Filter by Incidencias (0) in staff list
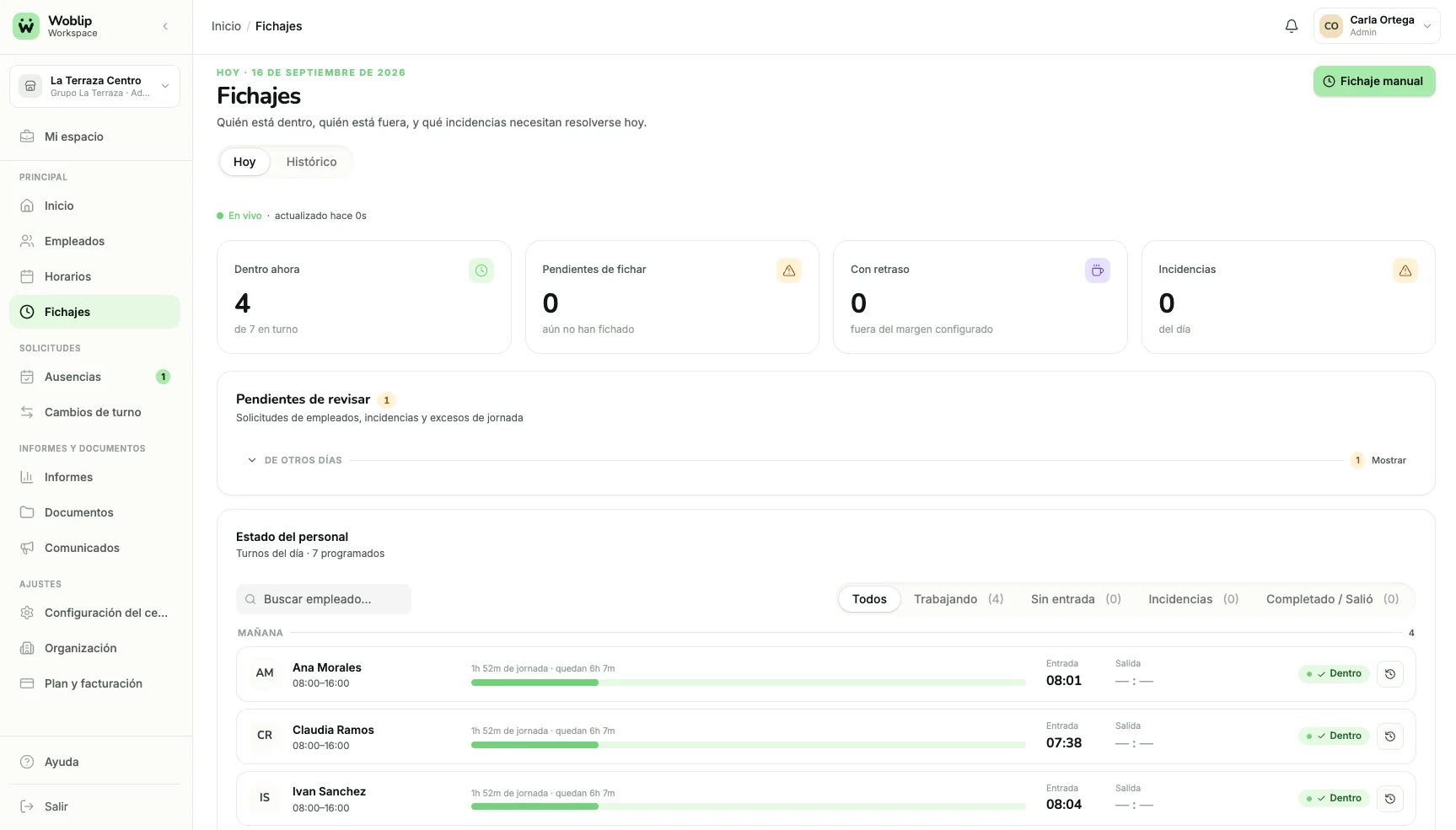Screen dimensions: 1456x830 1193,599
